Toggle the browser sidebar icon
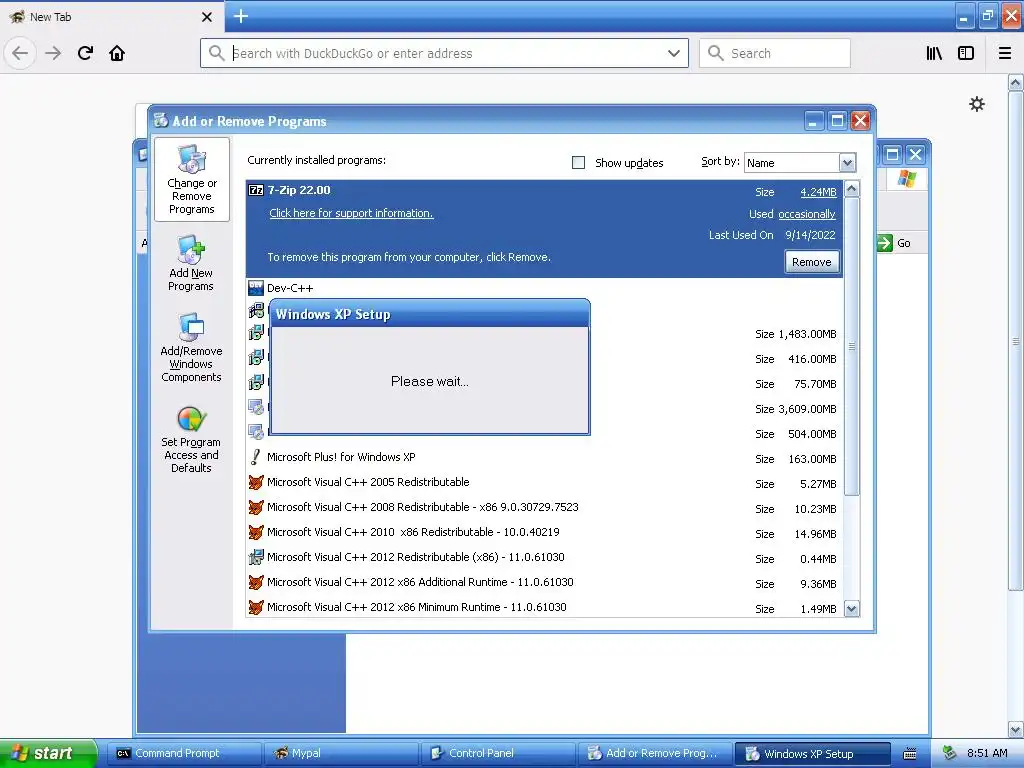This screenshot has width=1024, height=768. click(966, 53)
